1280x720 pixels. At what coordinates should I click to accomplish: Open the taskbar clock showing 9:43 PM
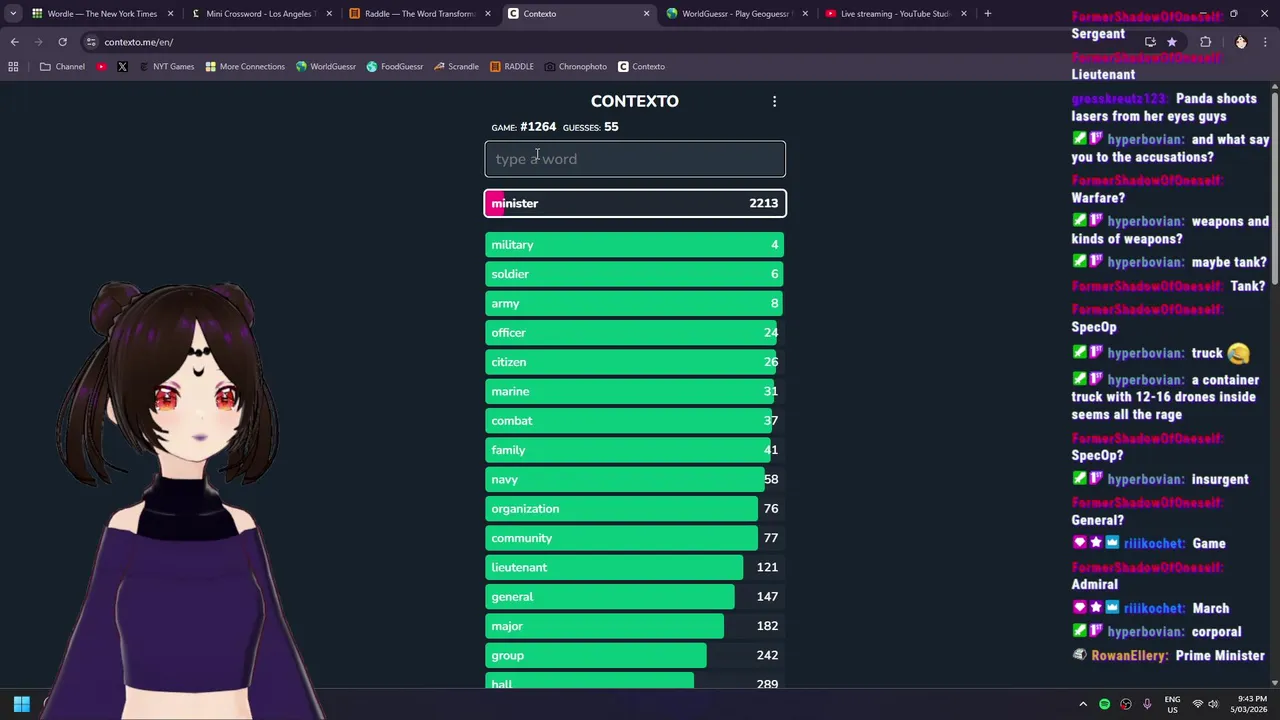[1250, 704]
